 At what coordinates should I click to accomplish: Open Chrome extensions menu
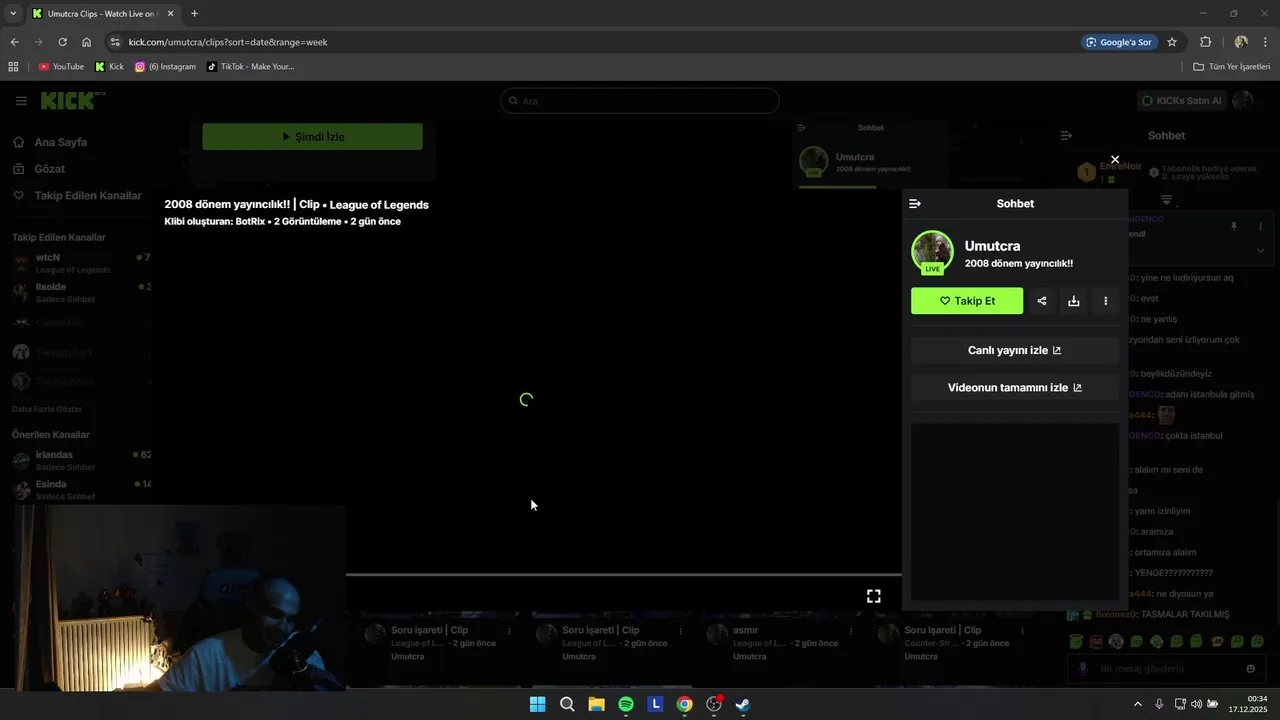[1205, 42]
